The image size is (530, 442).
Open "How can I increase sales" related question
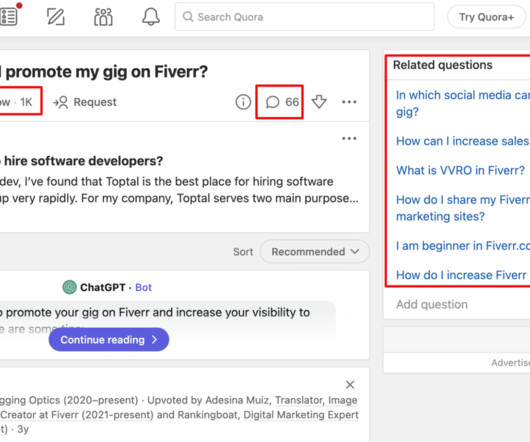[x=463, y=141]
